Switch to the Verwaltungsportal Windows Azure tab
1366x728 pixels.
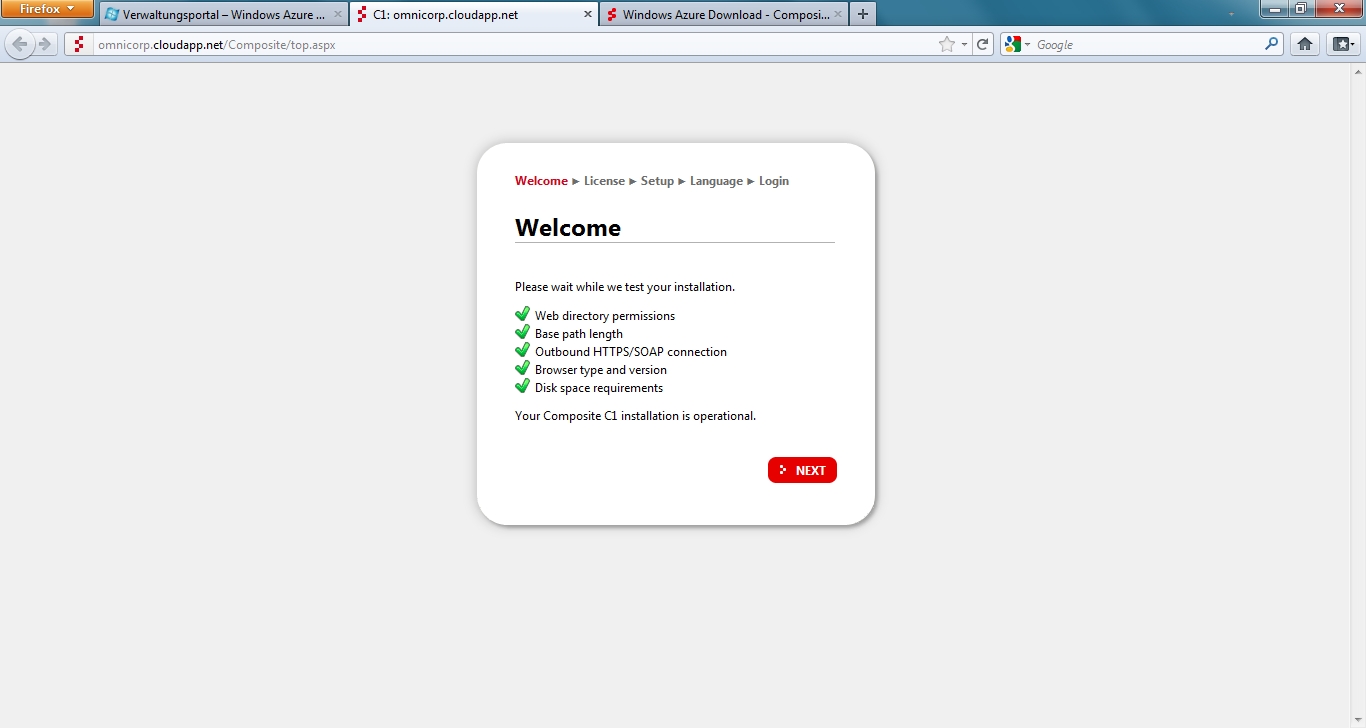[218, 15]
